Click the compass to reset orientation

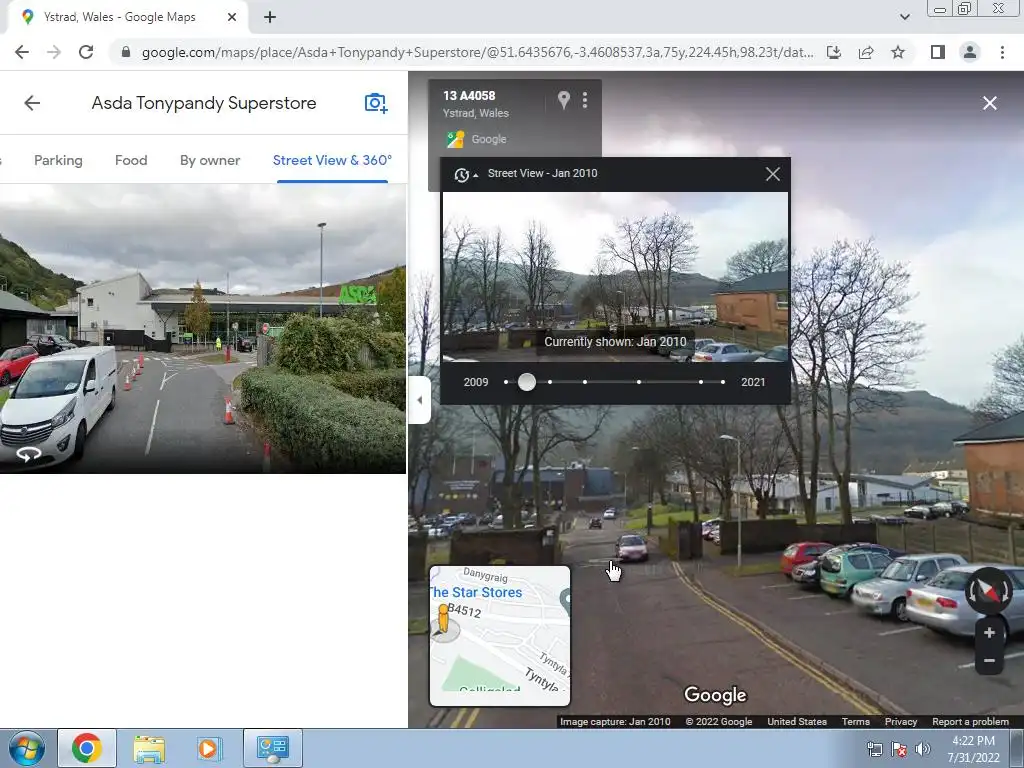pyautogui.click(x=989, y=590)
